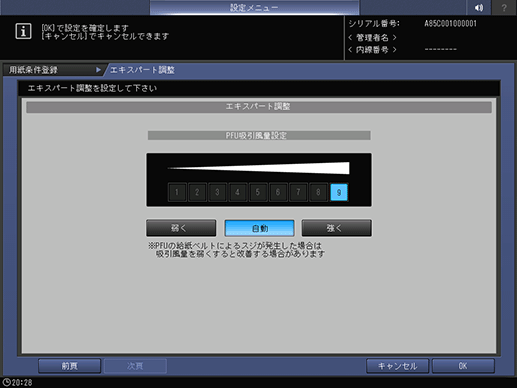Click the disabled 次頁 next page button

coord(135,366)
